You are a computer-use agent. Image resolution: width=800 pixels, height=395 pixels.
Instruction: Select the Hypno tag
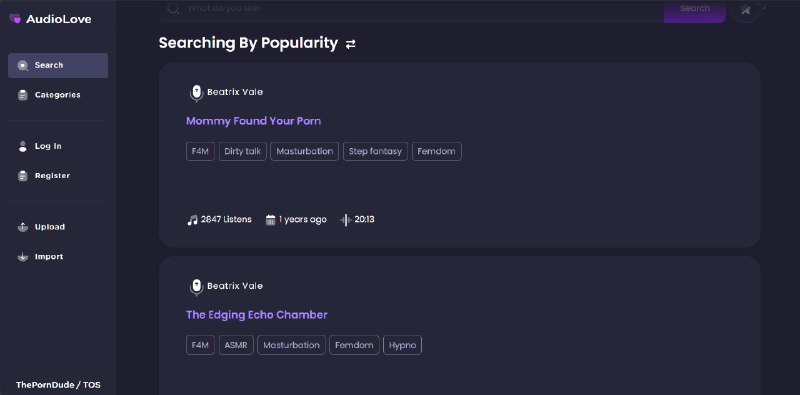click(x=403, y=345)
